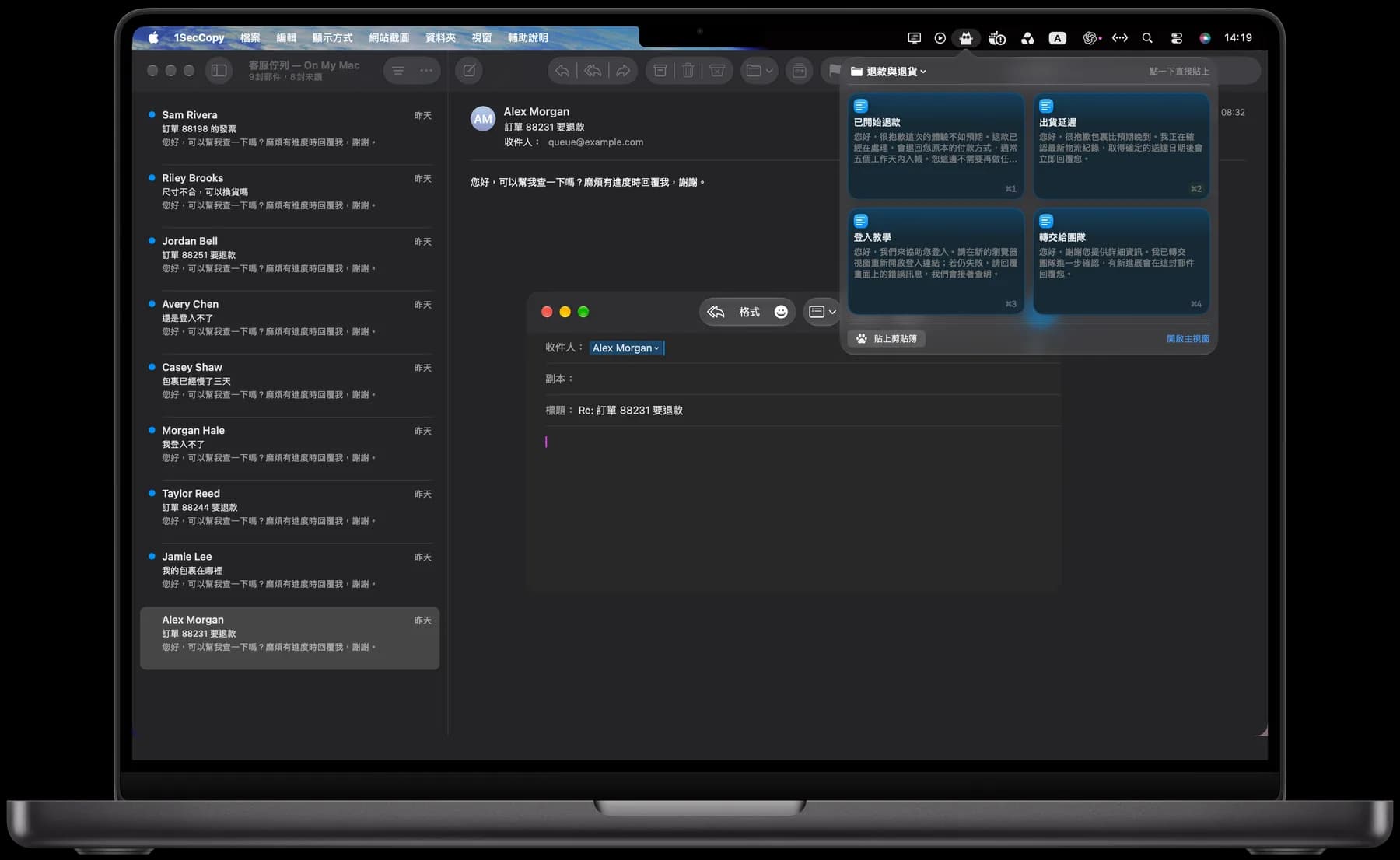
Task: Open Casey Shaw's email 包裹已經慢了三天
Action: click(289, 380)
